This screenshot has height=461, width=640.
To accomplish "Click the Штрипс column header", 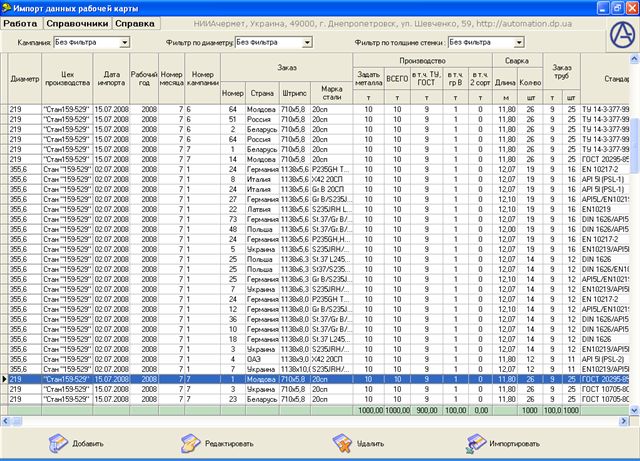I will tap(294, 93).
